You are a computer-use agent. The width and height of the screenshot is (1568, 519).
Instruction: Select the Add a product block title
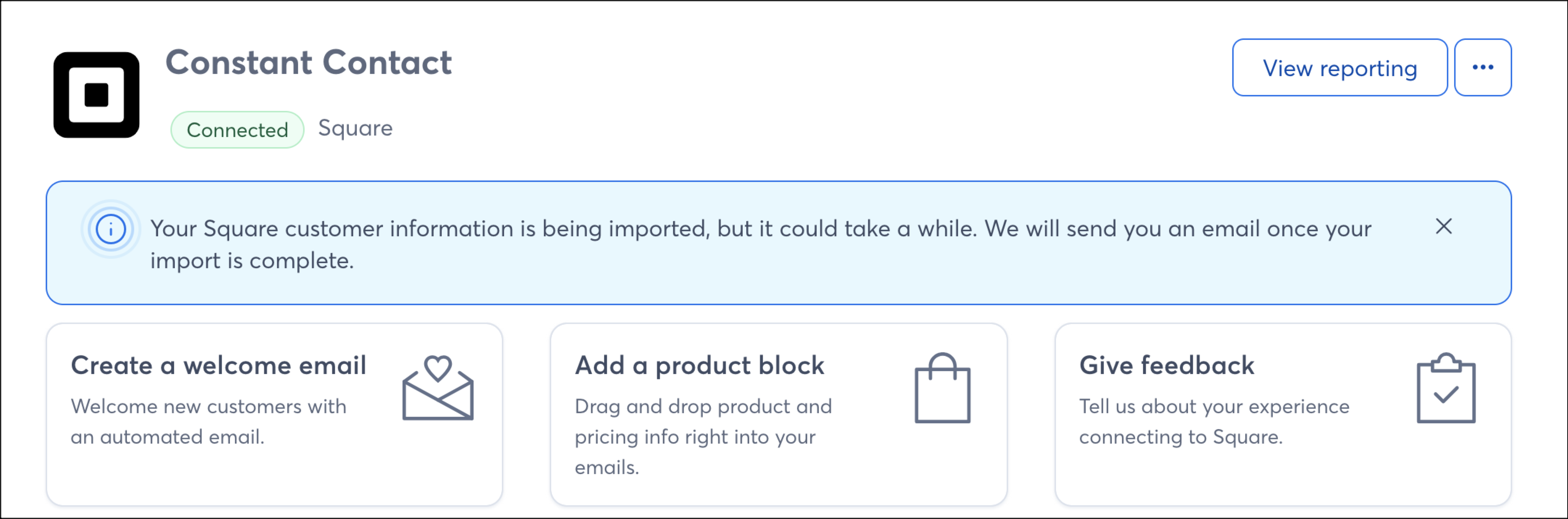tap(700, 366)
